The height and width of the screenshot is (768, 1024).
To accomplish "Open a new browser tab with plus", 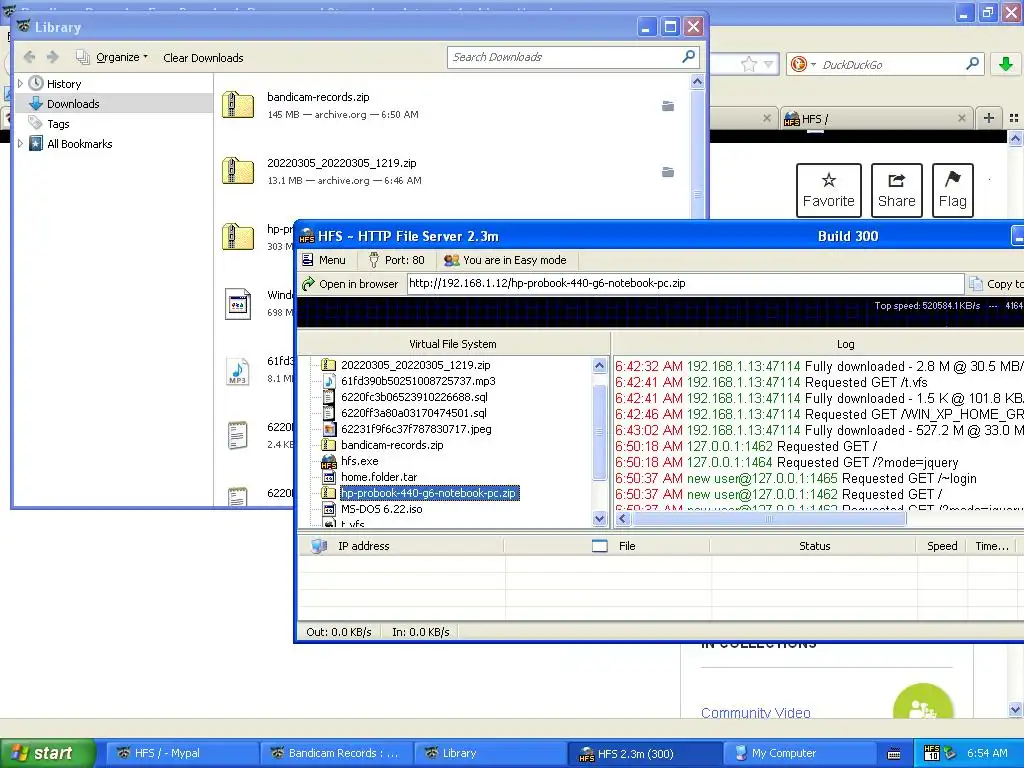I will [989, 118].
